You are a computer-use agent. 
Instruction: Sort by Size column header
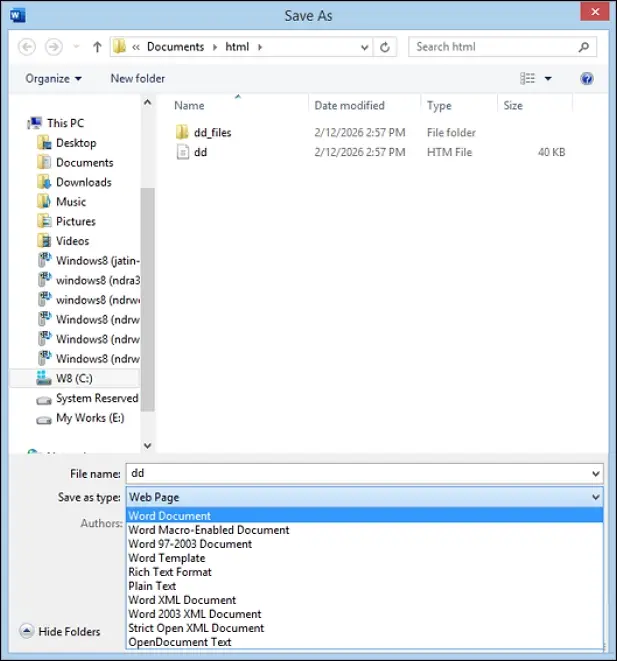coord(513,105)
